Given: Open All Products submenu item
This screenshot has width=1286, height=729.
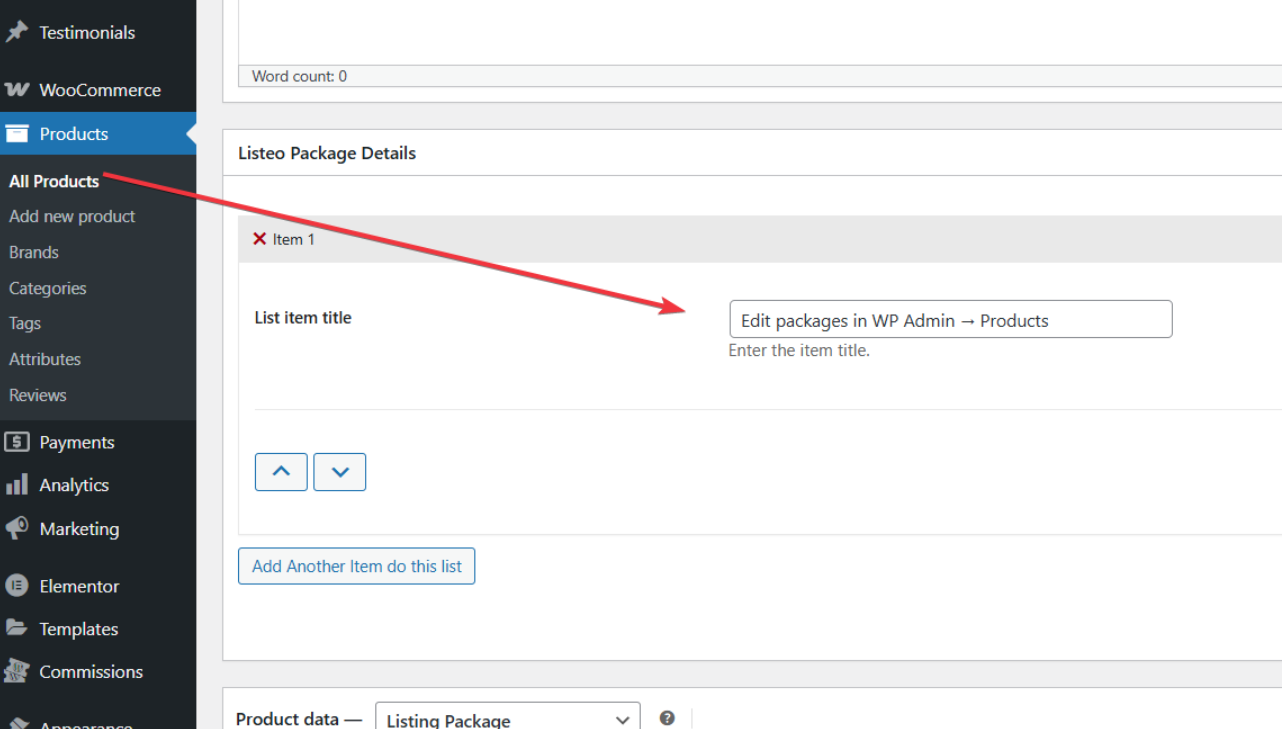Looking at the screenshot, I should click(54, 181).
